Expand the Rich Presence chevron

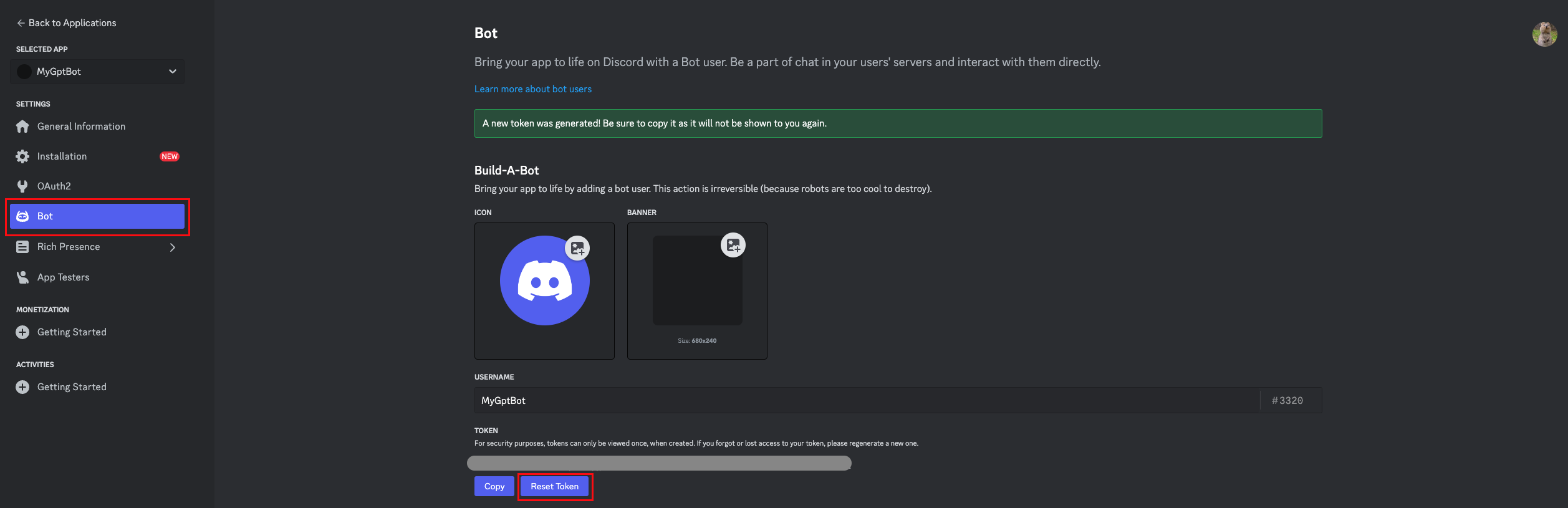point(173,247)
